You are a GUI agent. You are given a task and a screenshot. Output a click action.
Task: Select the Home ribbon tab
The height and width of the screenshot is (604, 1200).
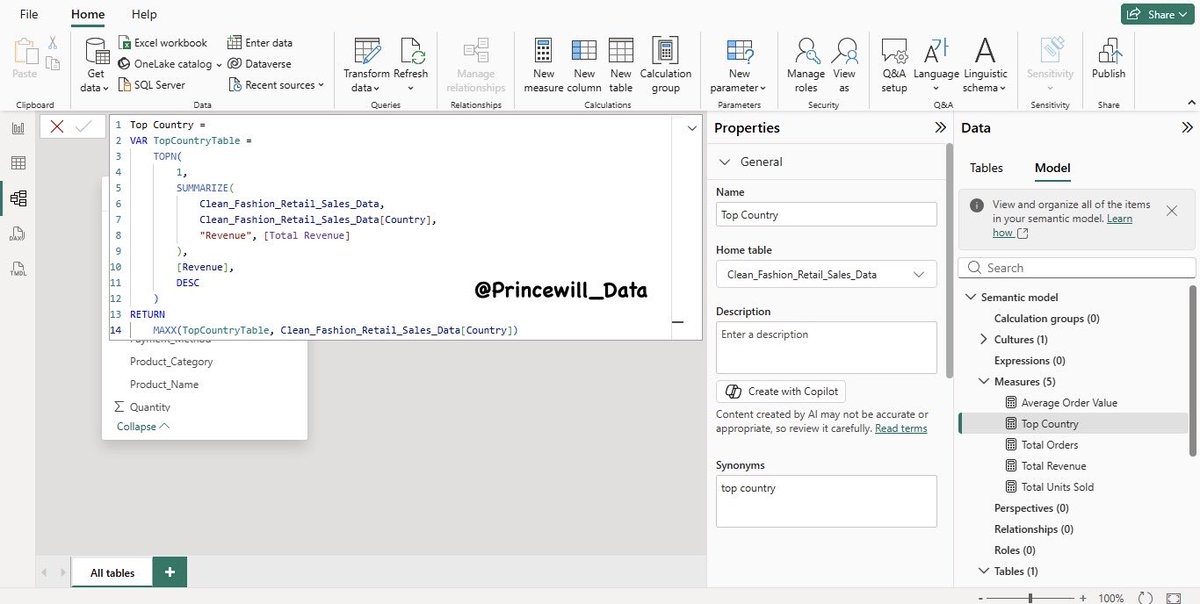point(88,15)
